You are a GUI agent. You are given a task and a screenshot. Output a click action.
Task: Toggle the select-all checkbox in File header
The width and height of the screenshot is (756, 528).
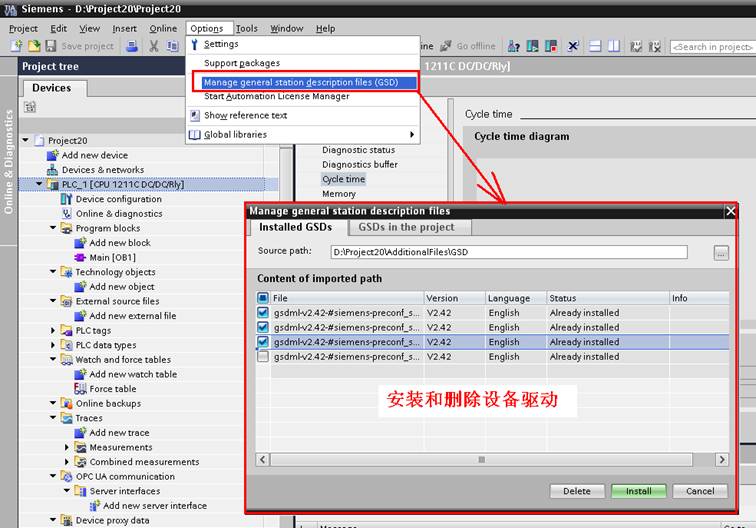(x=263, y=298)
